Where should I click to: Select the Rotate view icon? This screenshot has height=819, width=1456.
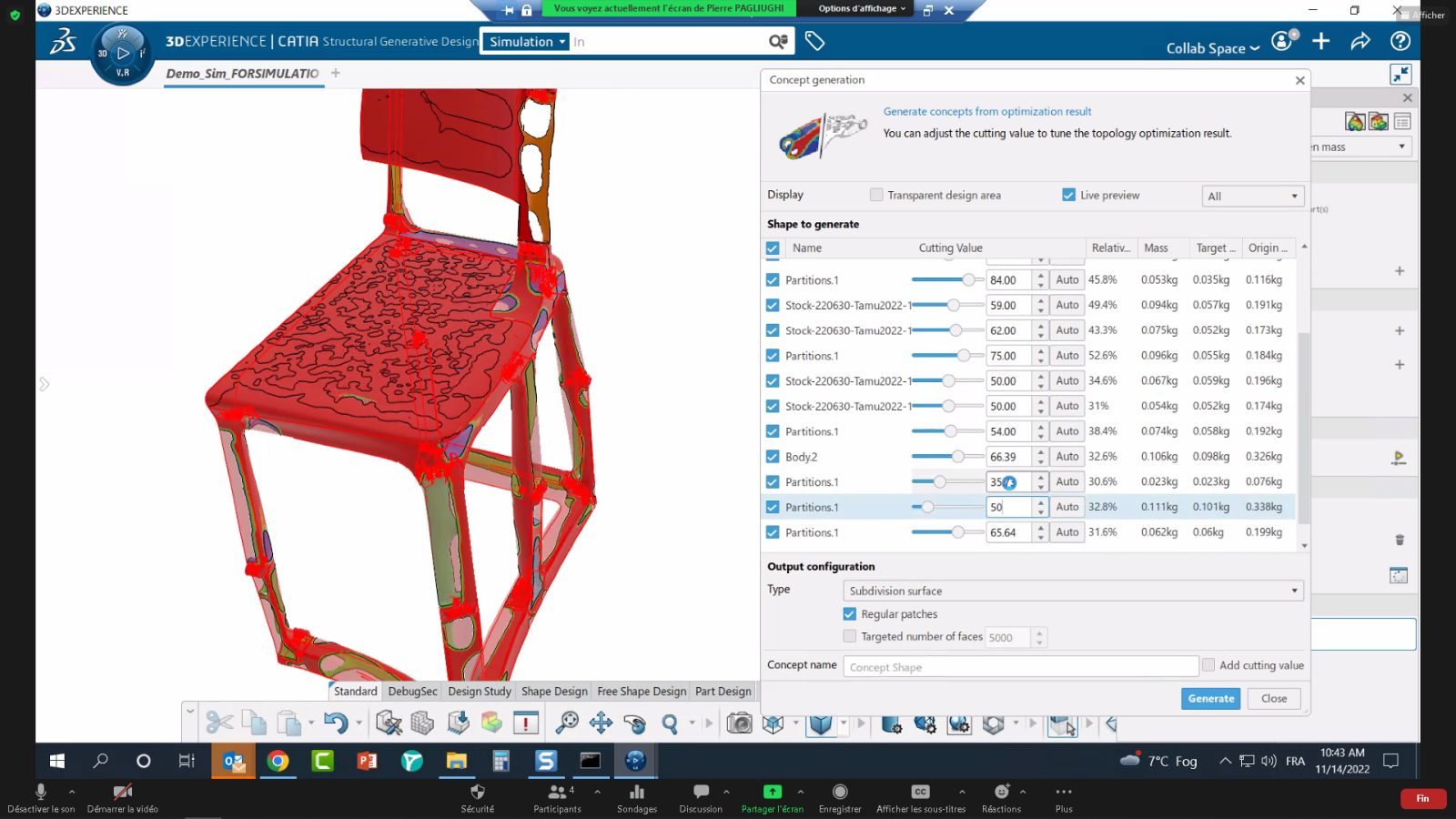coord(635,723)
